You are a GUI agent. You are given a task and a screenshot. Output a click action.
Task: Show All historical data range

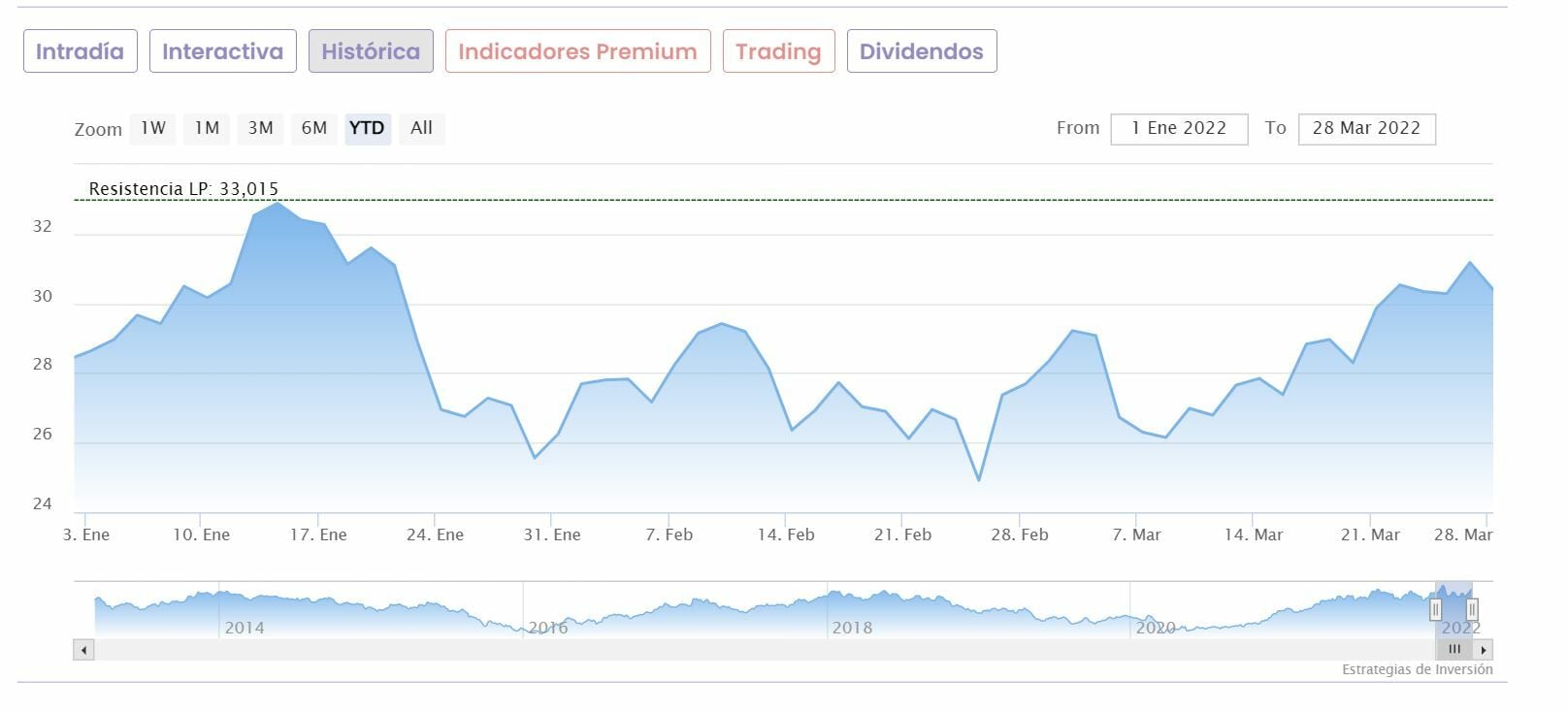[421, 128]
